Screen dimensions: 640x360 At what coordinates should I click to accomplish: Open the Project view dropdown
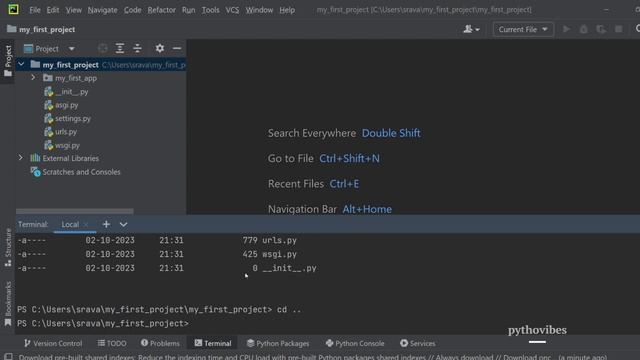coord(49,49)
